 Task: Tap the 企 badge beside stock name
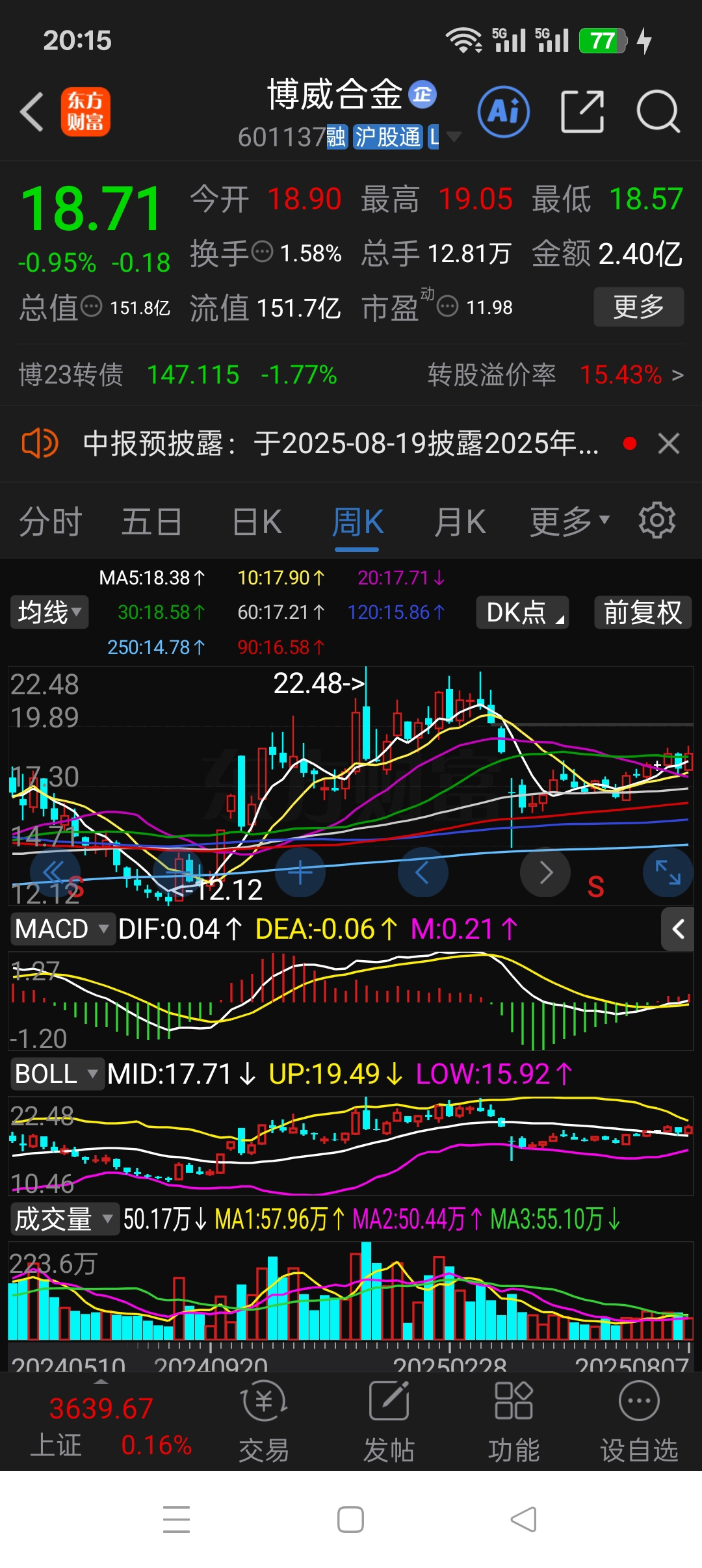422,95
